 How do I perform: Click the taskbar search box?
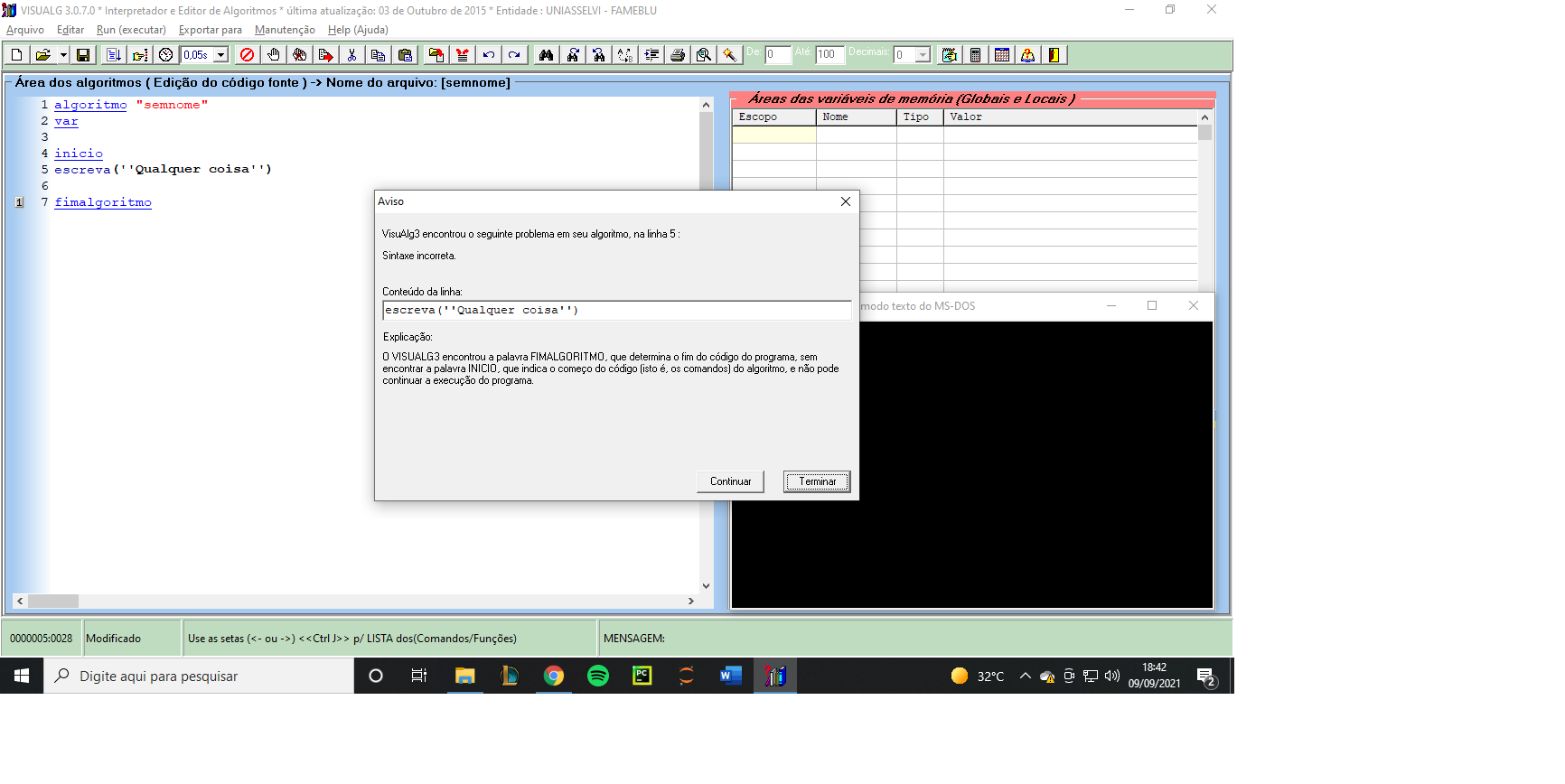[199, 676]
